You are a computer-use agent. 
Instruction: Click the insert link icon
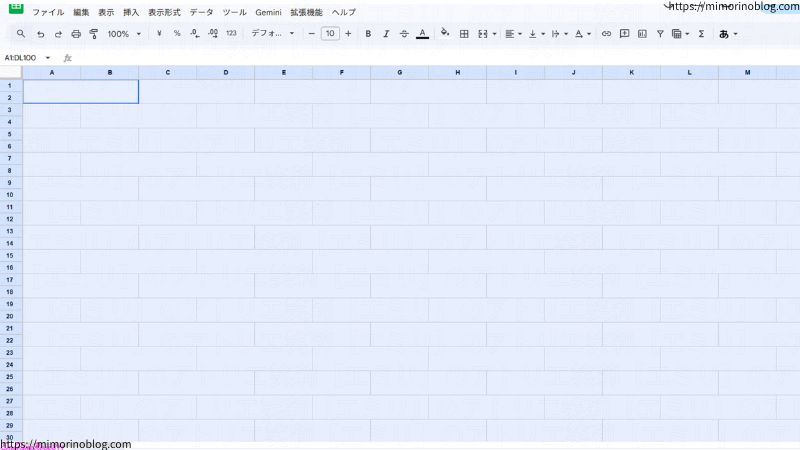606,33
